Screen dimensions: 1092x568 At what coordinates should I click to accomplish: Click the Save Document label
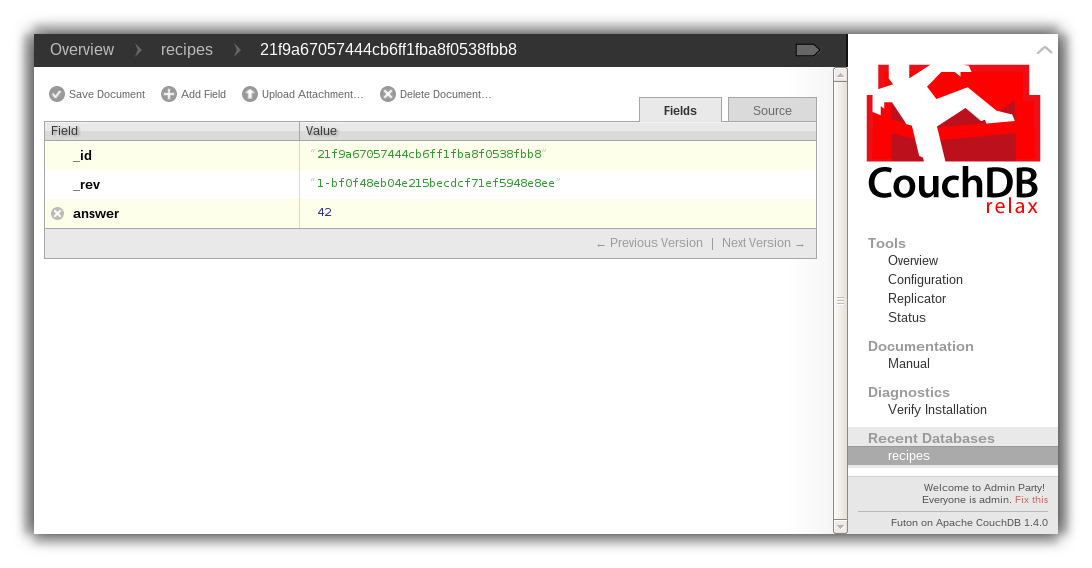coord(107,94)
